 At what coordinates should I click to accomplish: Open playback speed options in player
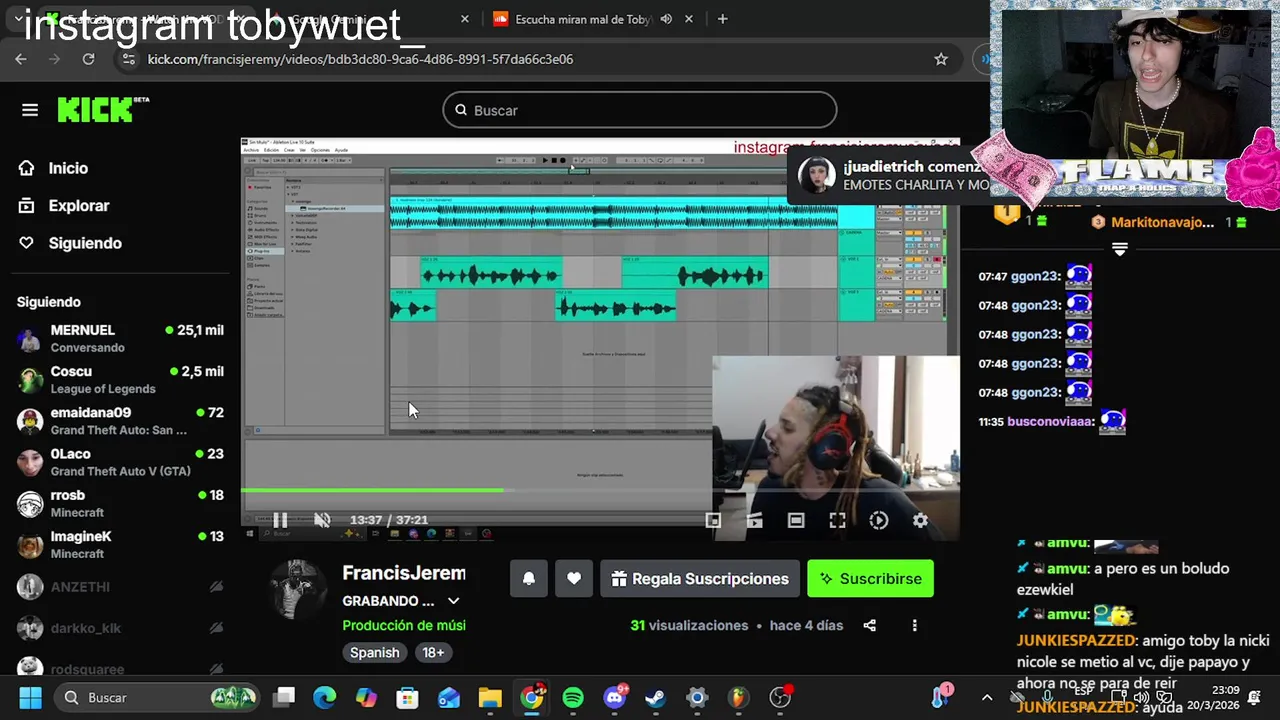coord(879,520)
